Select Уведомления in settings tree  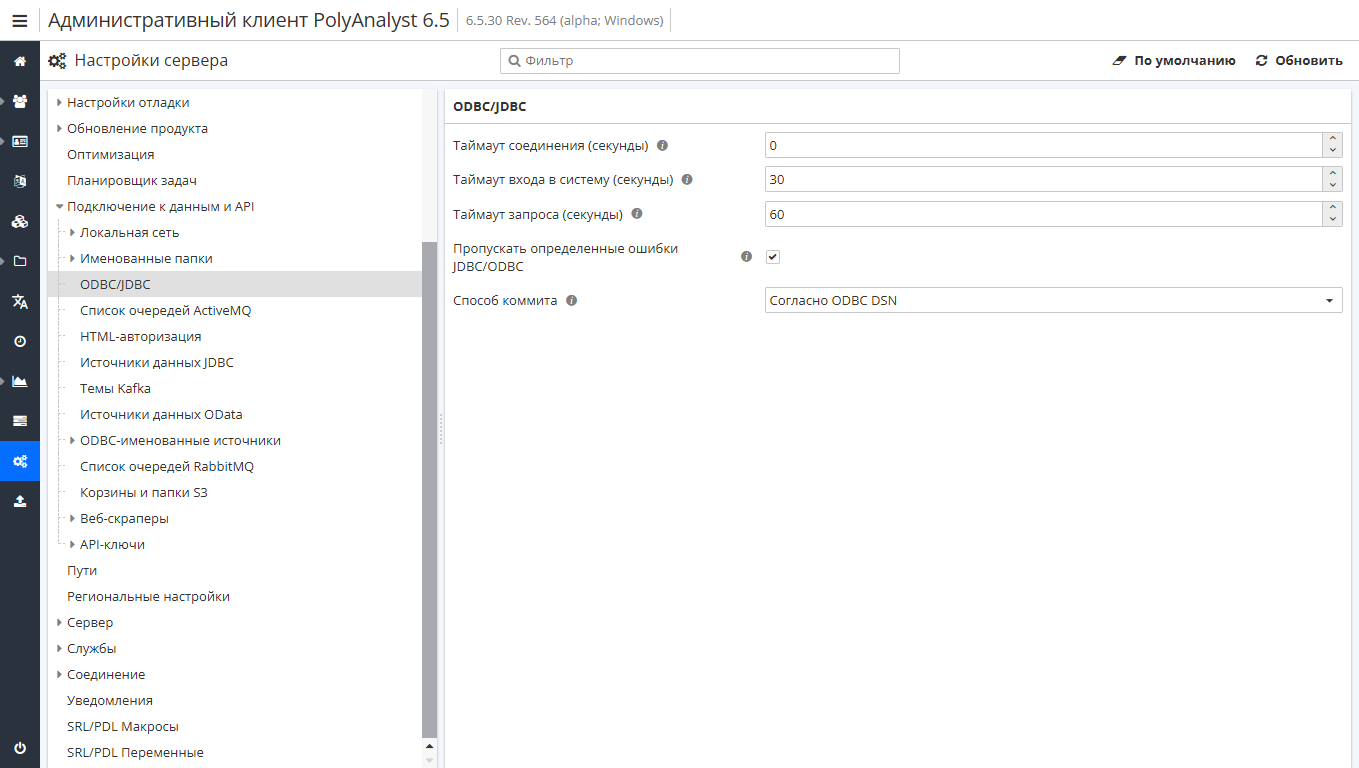click(x=110, y=700)
